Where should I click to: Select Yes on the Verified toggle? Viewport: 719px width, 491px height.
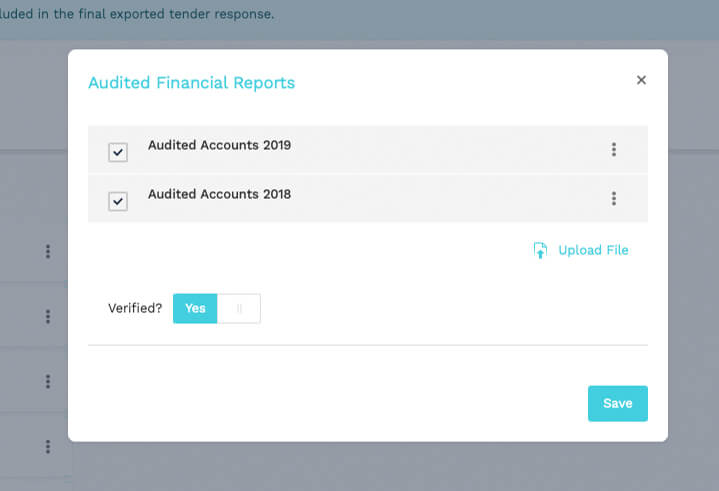click(x=195, y=309)
